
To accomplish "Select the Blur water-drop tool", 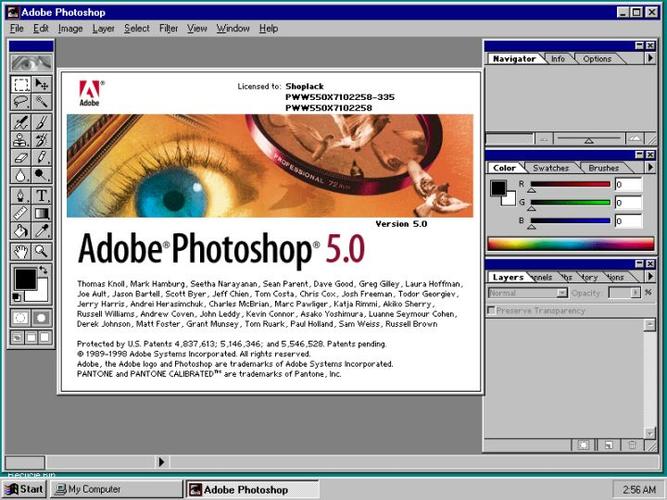I will tap(20, 175).
